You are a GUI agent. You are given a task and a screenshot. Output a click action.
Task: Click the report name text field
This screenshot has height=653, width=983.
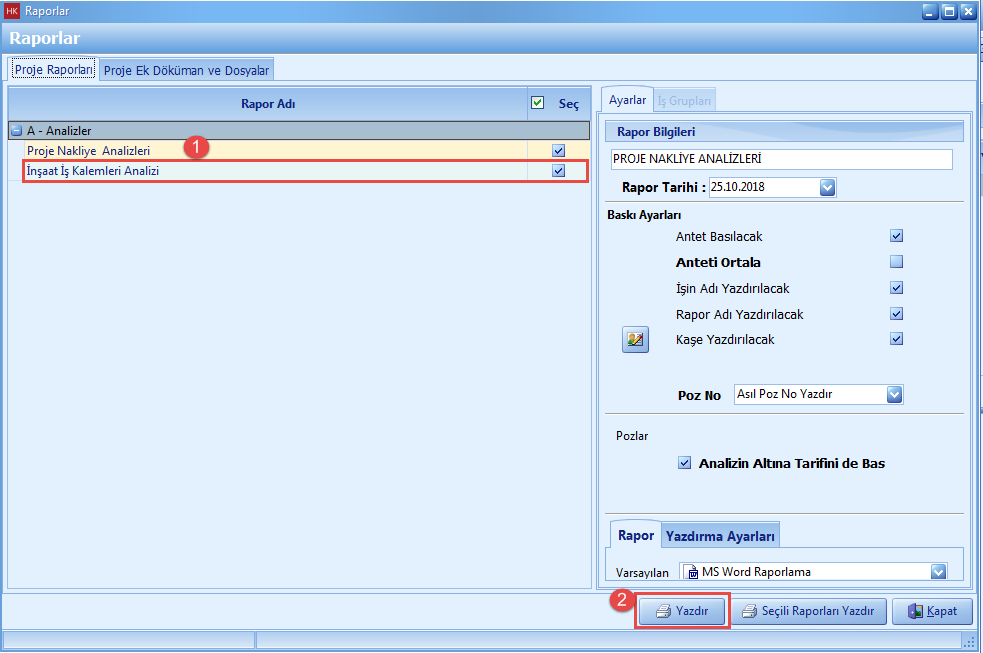coord(781,159)
